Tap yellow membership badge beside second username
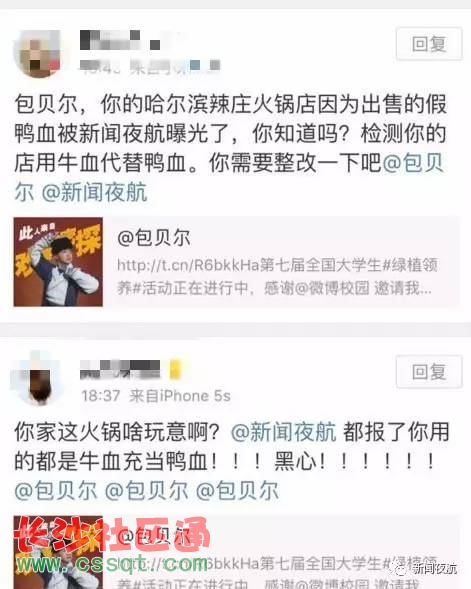Viewport: 471px width, 589px height. [175, 369]
